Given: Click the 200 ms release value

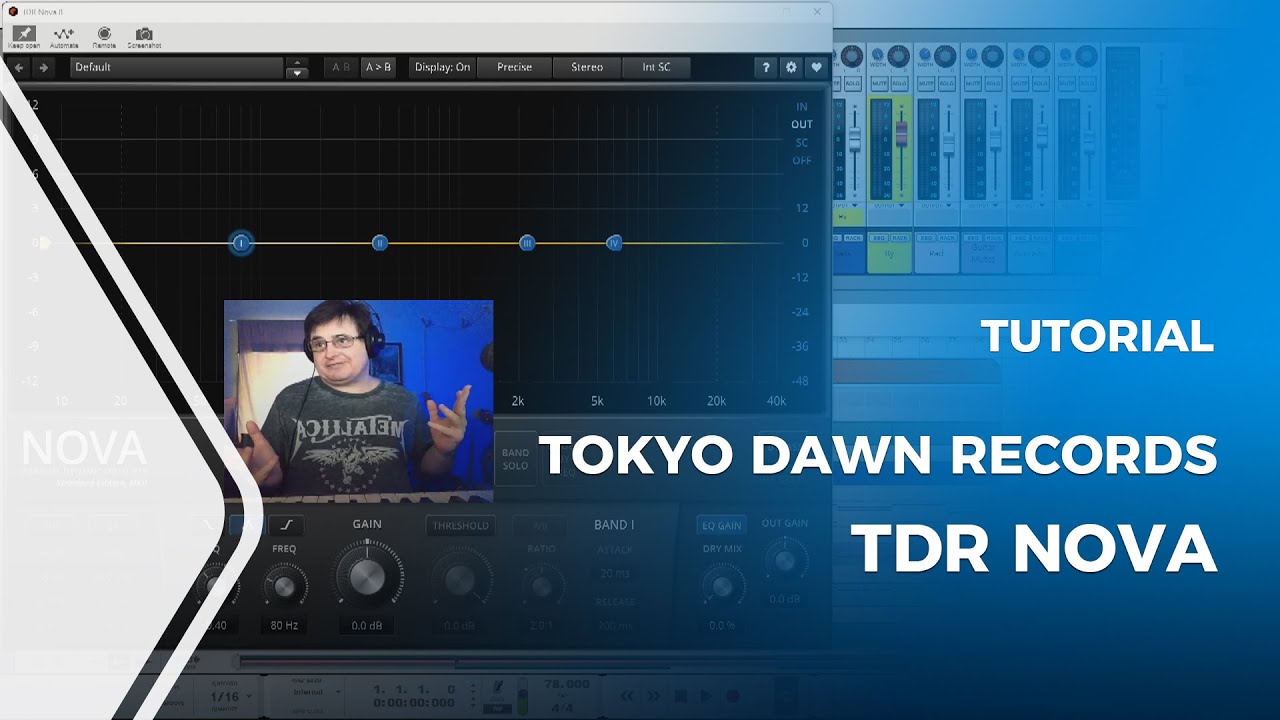Looking at the screenshot, I should click(614, 626).
